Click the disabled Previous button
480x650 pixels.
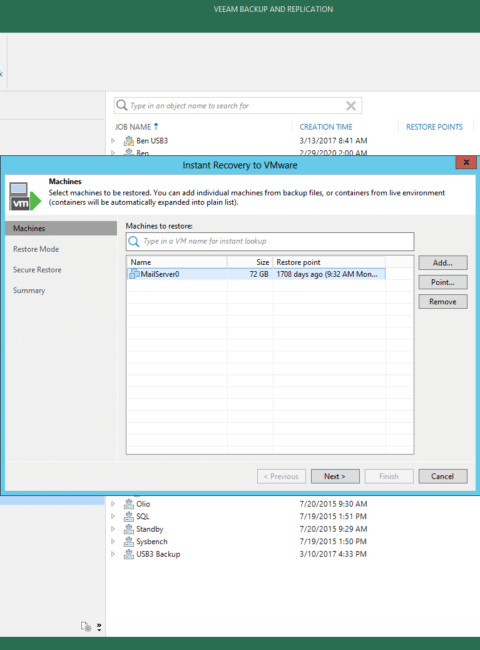(281, 476)
